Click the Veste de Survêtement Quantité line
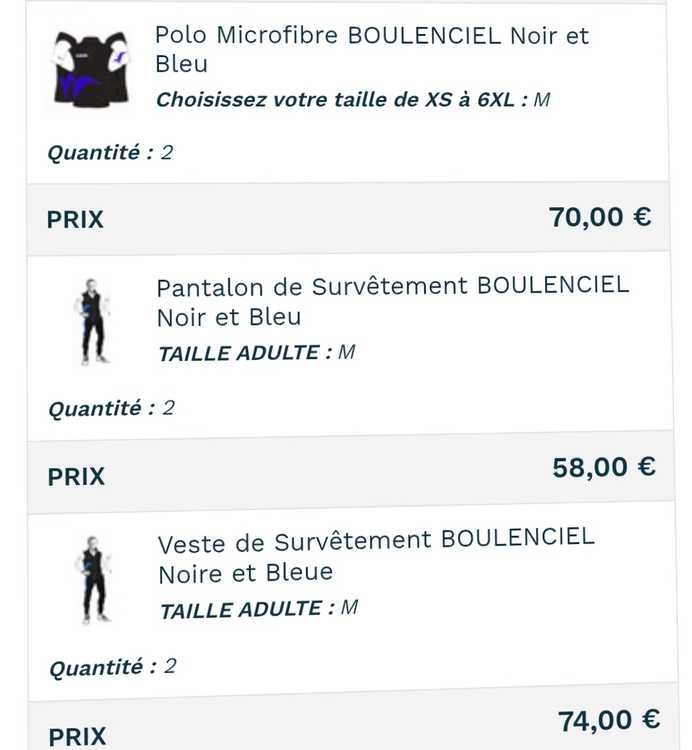Image resolution: width=692 pixels, height=750 pixels. (113, 667)
